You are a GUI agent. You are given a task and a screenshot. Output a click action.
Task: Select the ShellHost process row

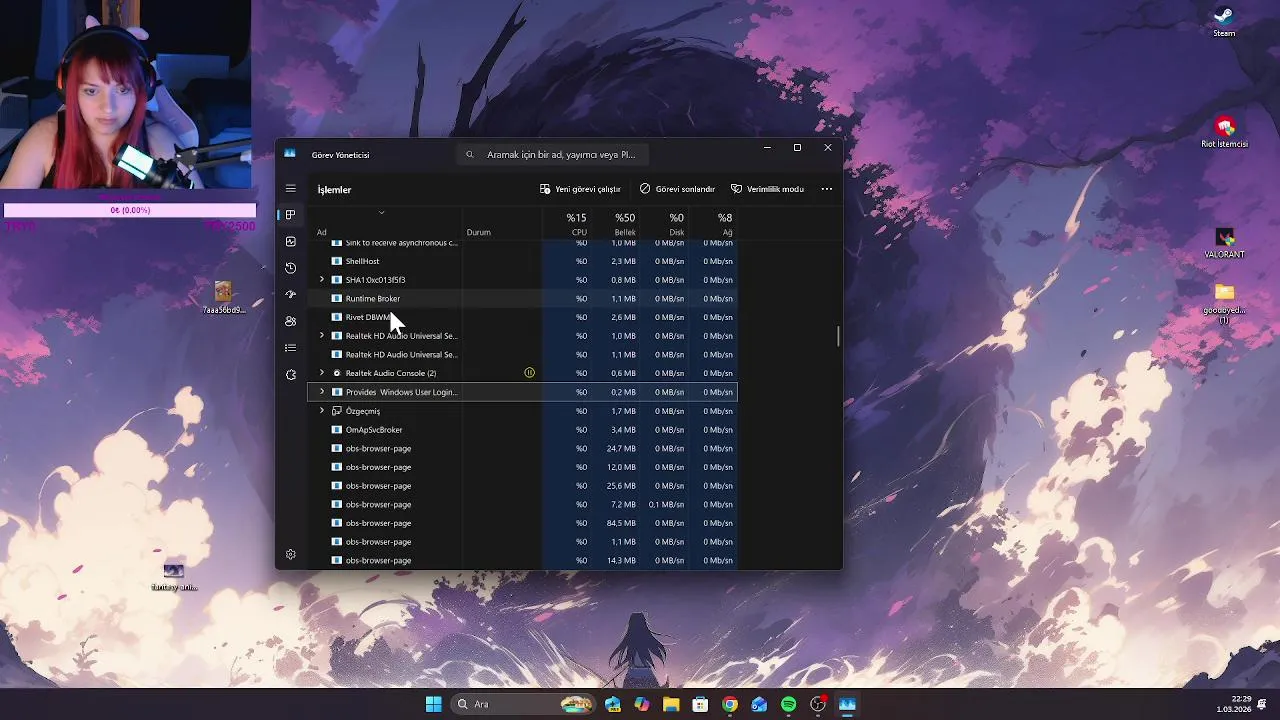[522, 261]
